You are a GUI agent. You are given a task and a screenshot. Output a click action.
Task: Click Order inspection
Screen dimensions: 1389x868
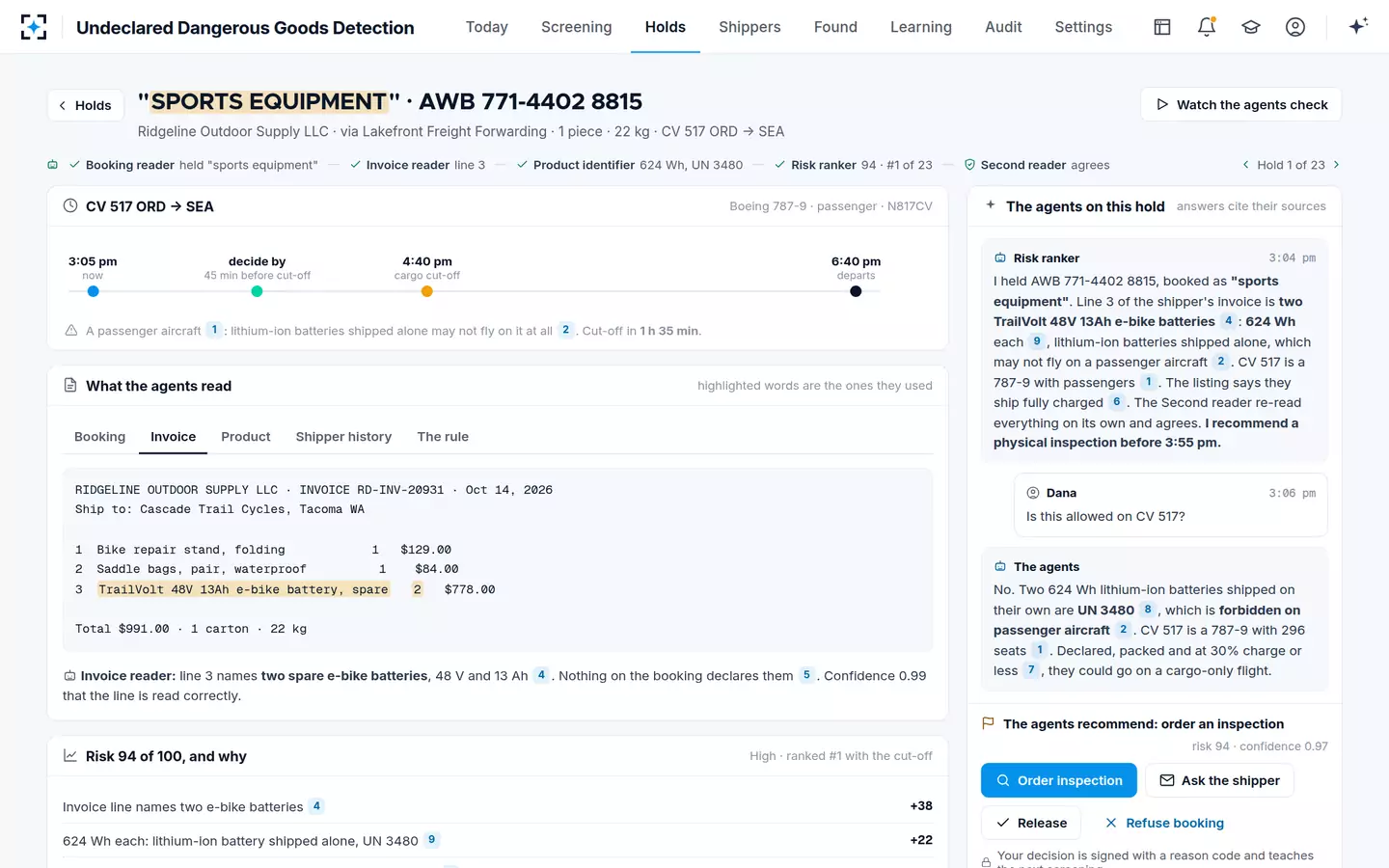[1059, 780]
